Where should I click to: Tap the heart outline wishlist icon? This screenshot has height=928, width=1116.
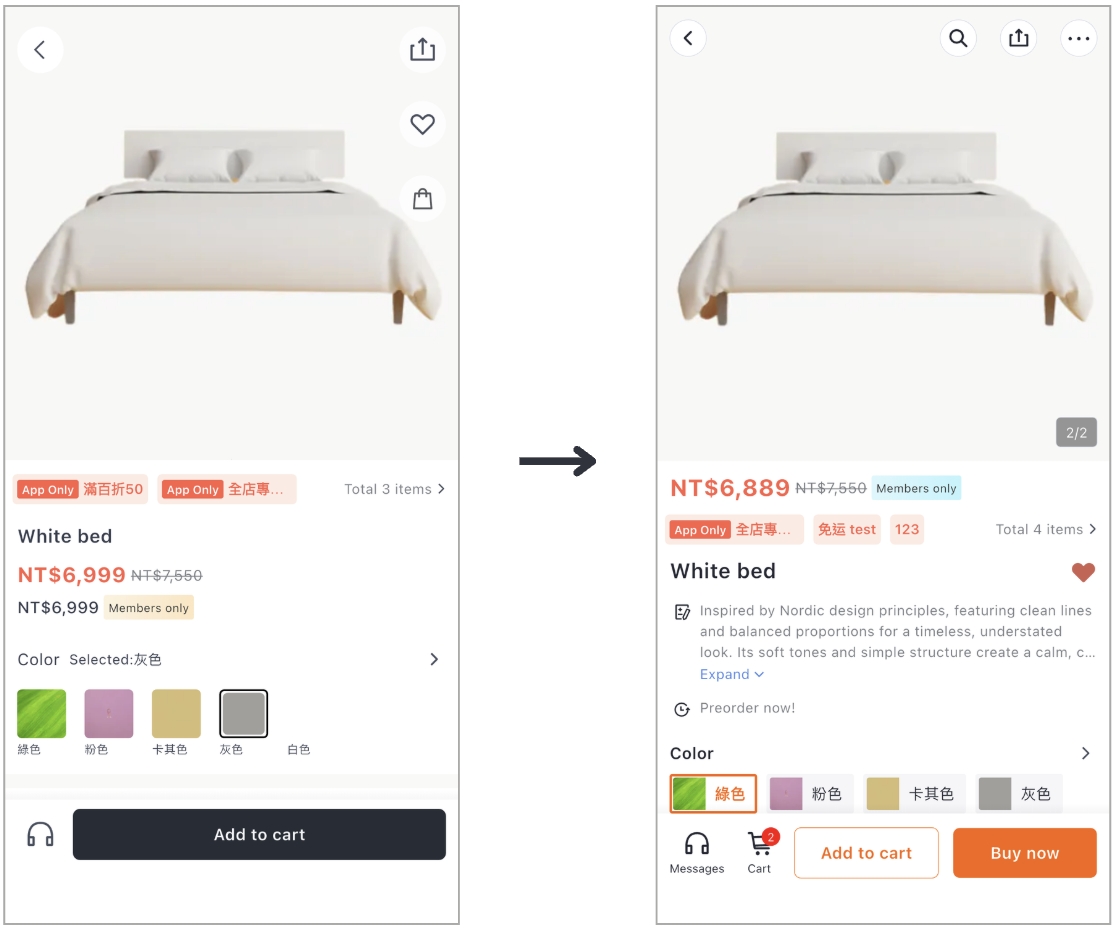tap(422, 125)
